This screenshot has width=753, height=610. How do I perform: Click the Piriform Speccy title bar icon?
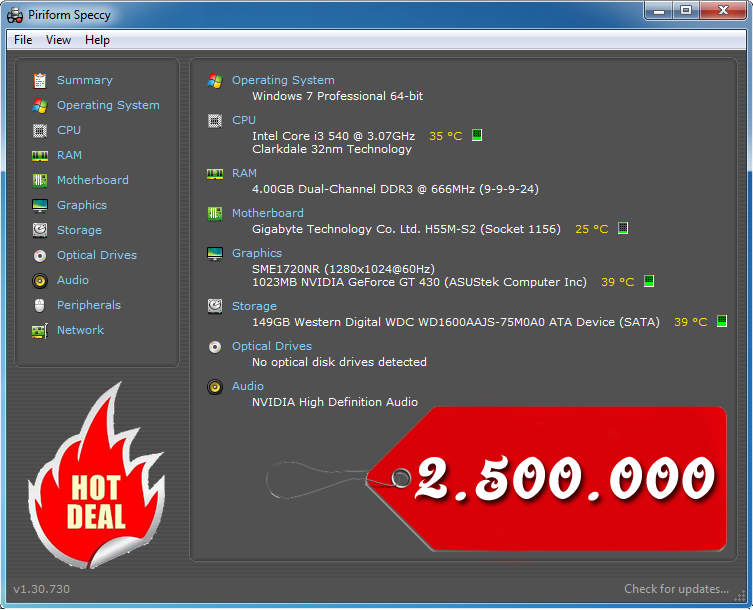pyautogui.click(x=15, y=15)
